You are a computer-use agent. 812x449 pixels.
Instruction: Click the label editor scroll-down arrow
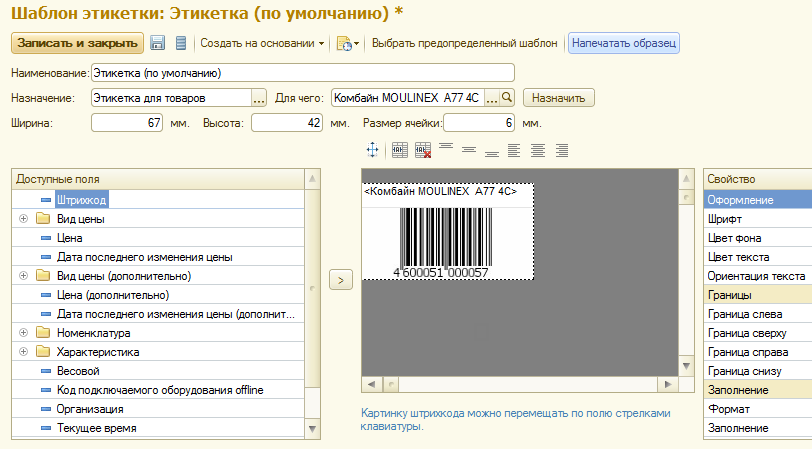pyautogui.click(x=686, y=366)
